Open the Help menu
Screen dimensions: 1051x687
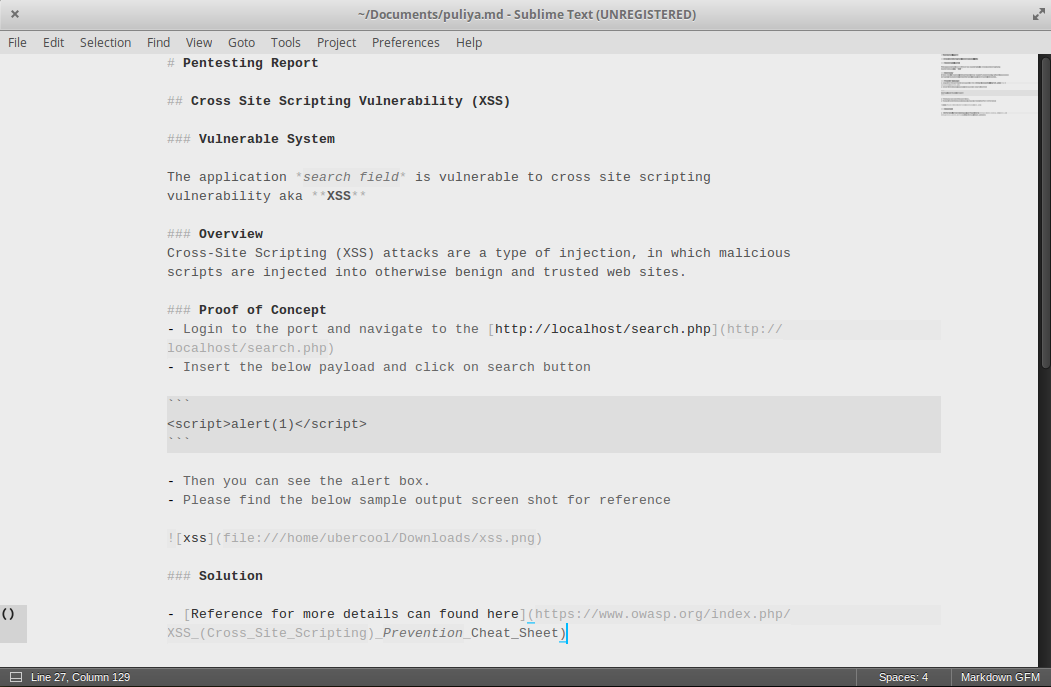pyautogui.click(x=468, y=42)
